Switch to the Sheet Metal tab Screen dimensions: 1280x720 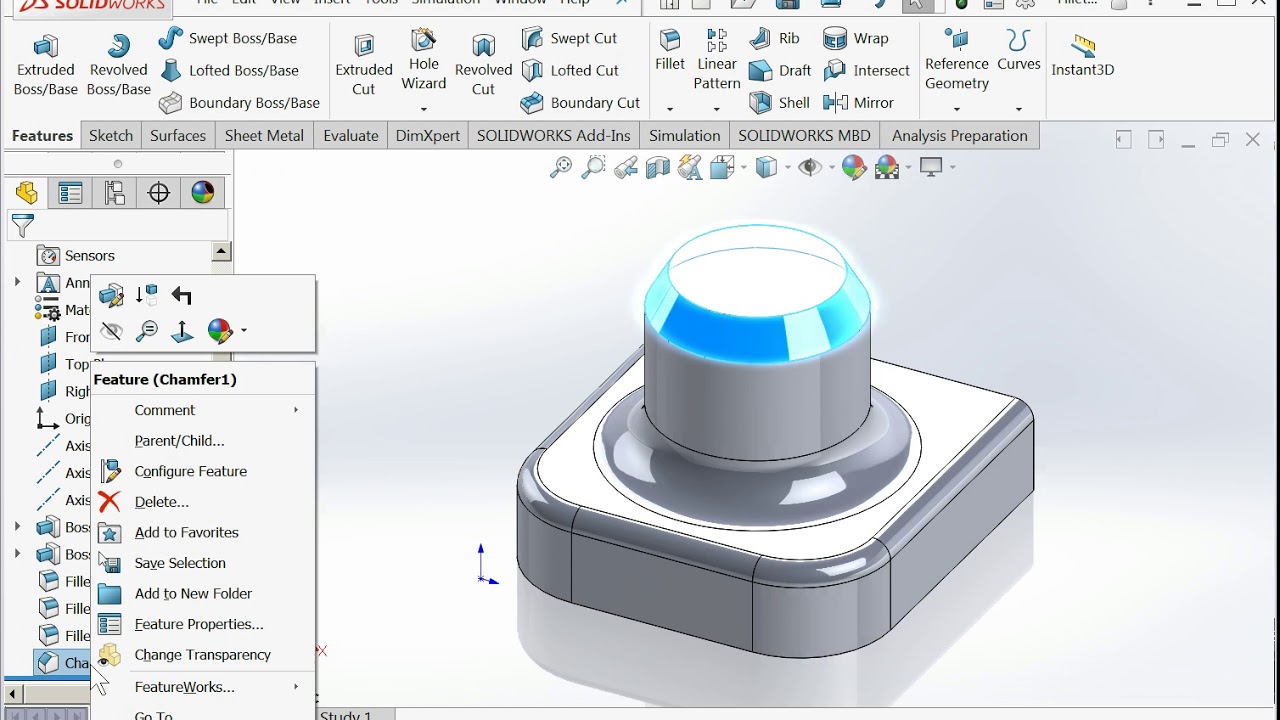[265, 136]
